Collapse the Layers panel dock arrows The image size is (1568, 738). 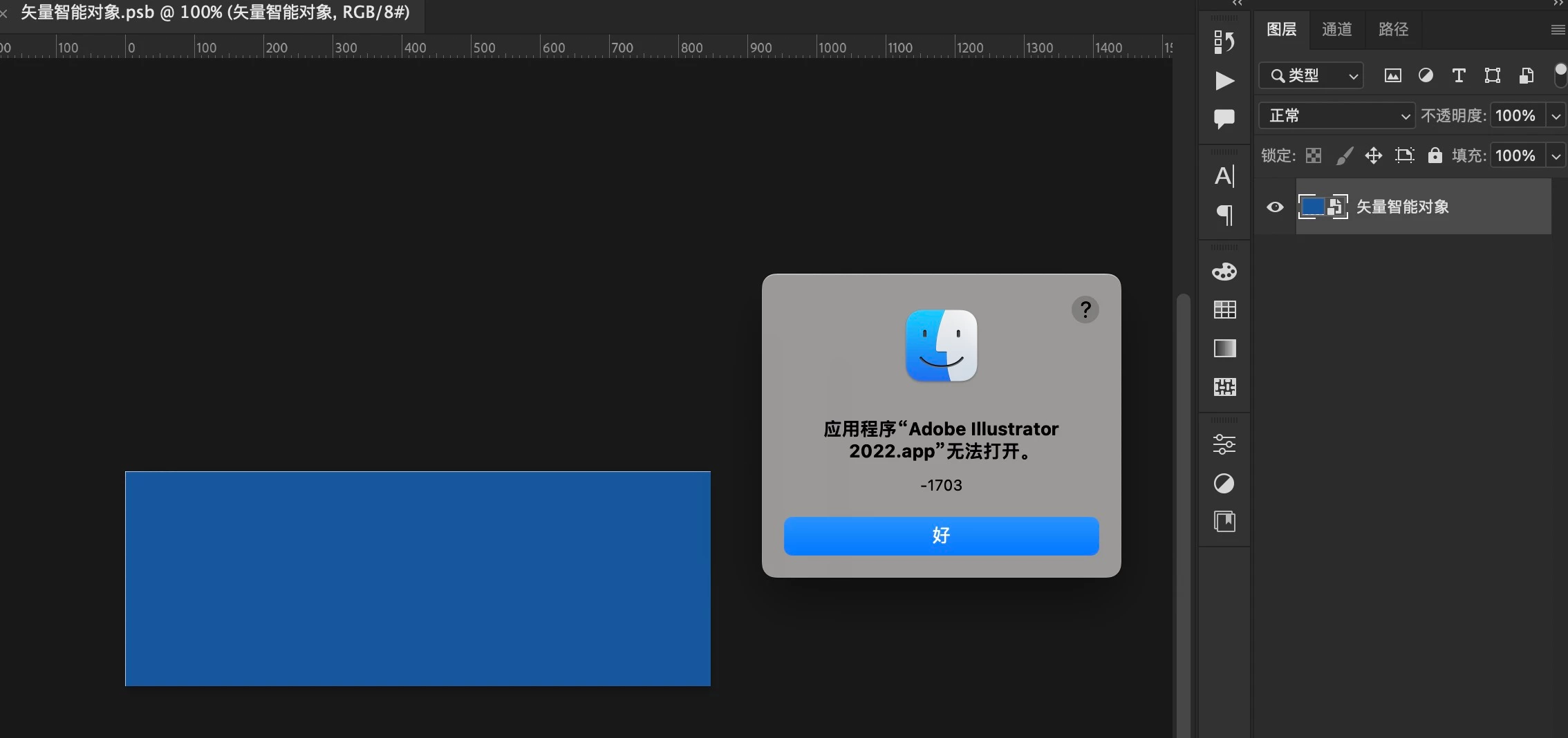1560,3
